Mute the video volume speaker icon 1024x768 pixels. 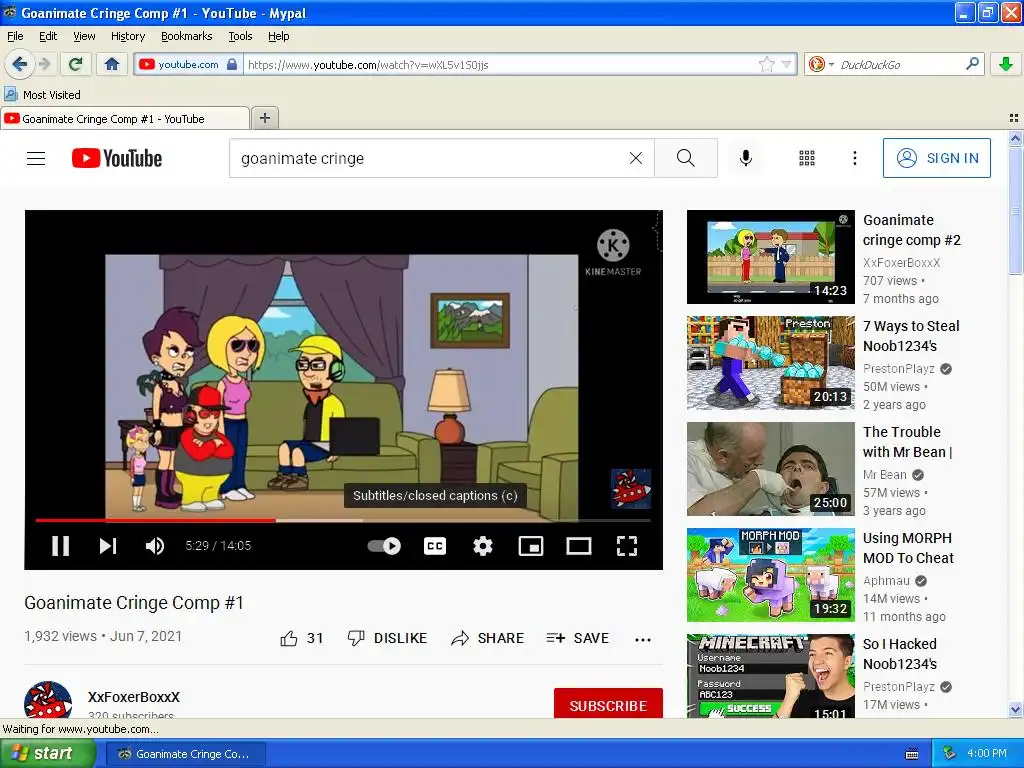tap(155, 546)
